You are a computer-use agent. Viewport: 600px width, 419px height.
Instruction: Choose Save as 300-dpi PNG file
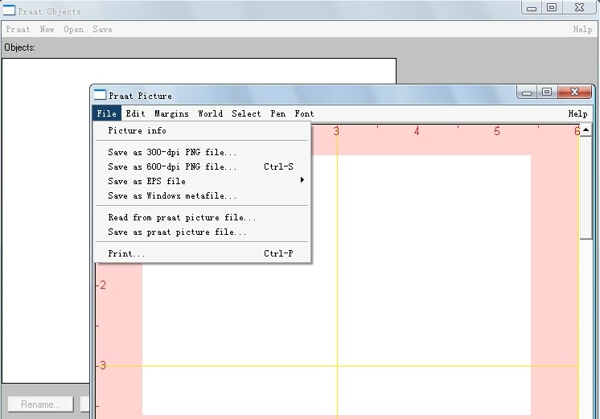[x=172, y=152]
